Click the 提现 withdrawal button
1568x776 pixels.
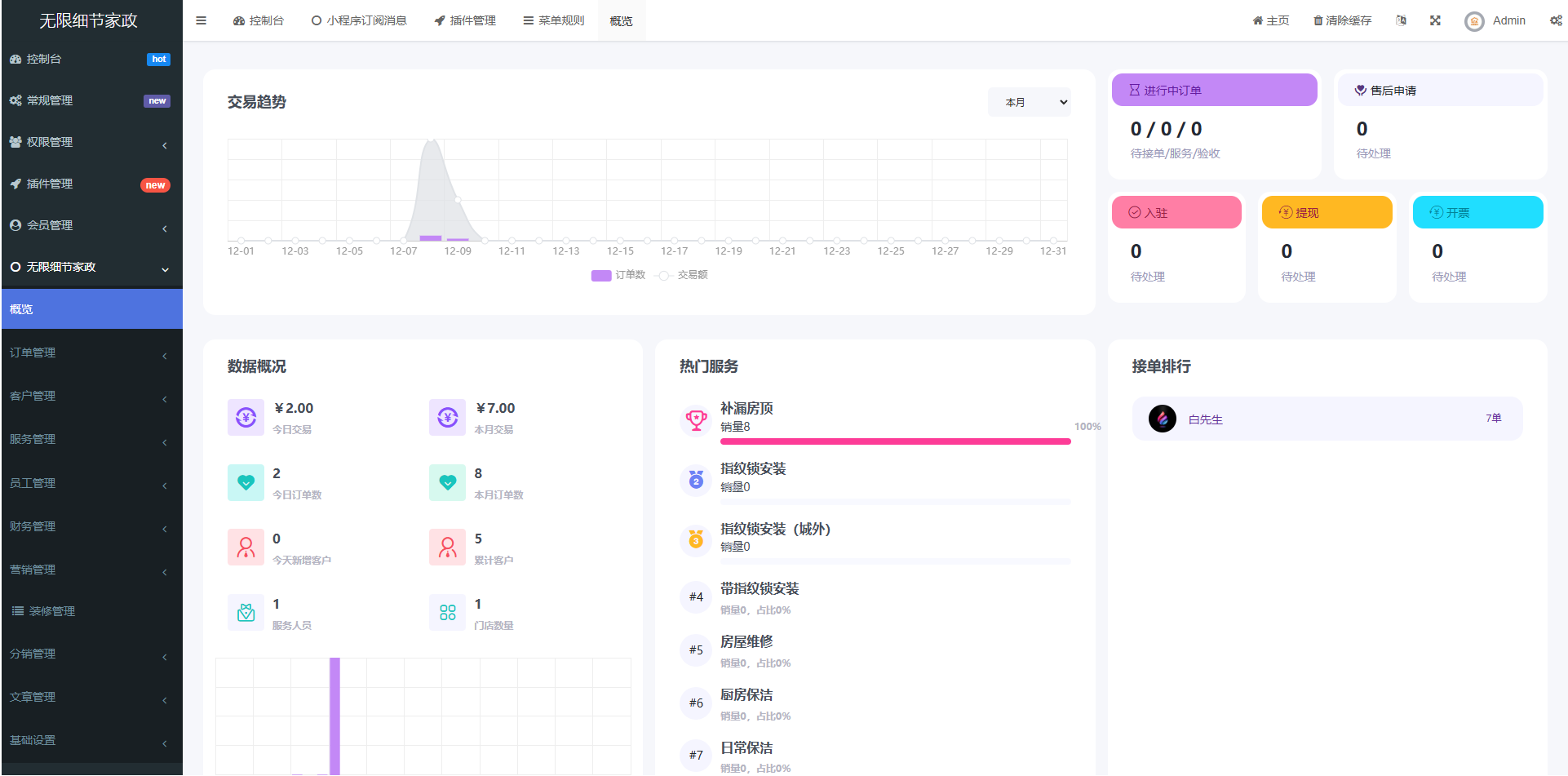click(1326, 211)
